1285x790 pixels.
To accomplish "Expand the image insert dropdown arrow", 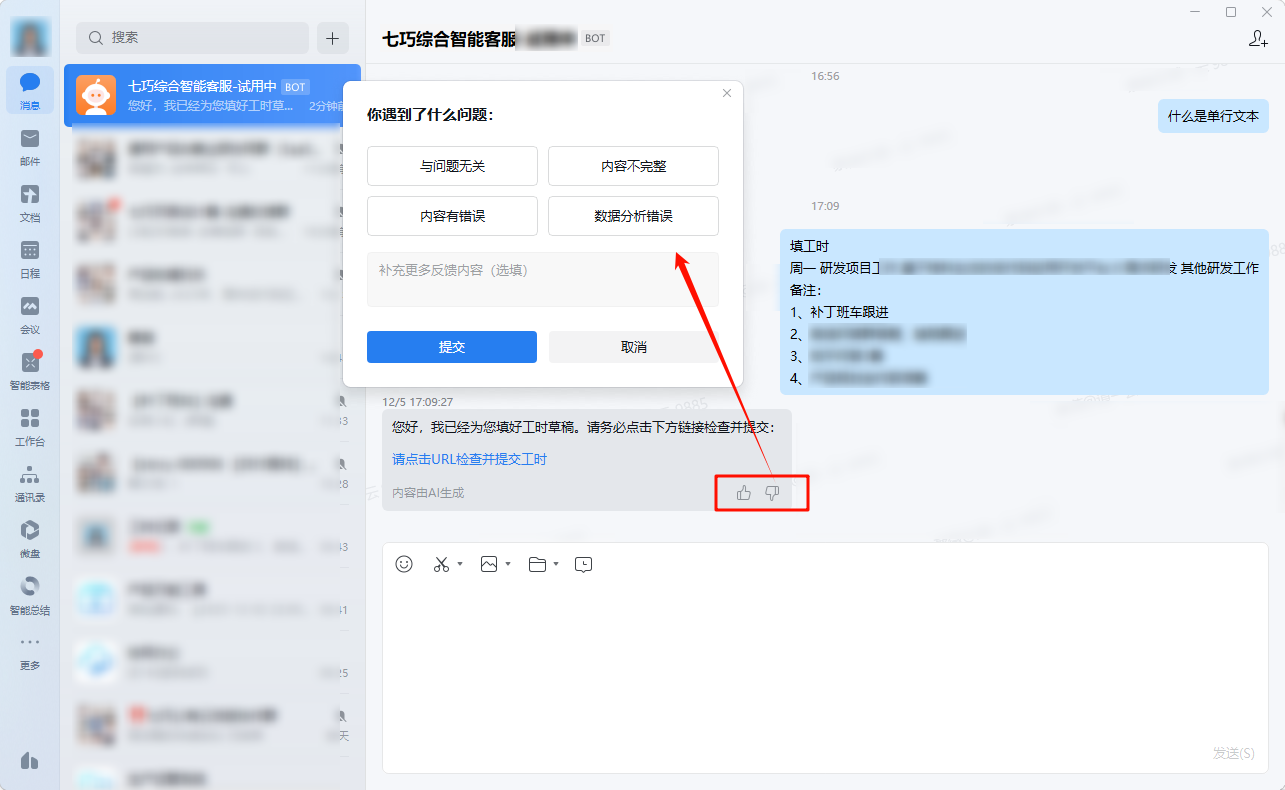I will point(508,564).
